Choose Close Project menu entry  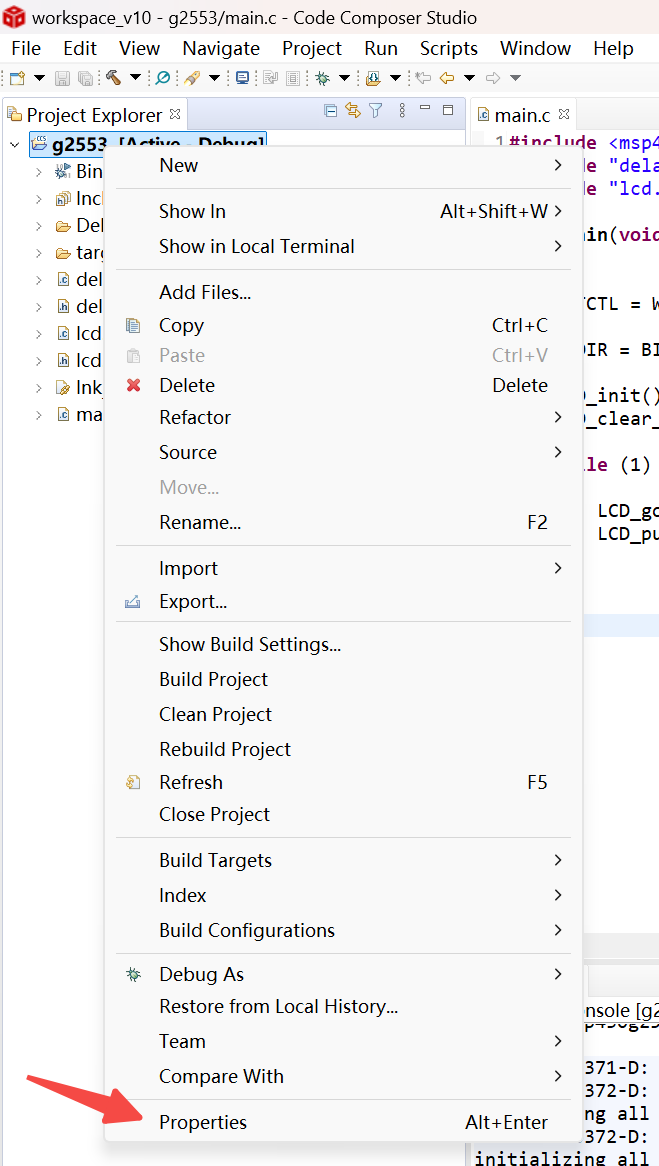coord(343,814)
